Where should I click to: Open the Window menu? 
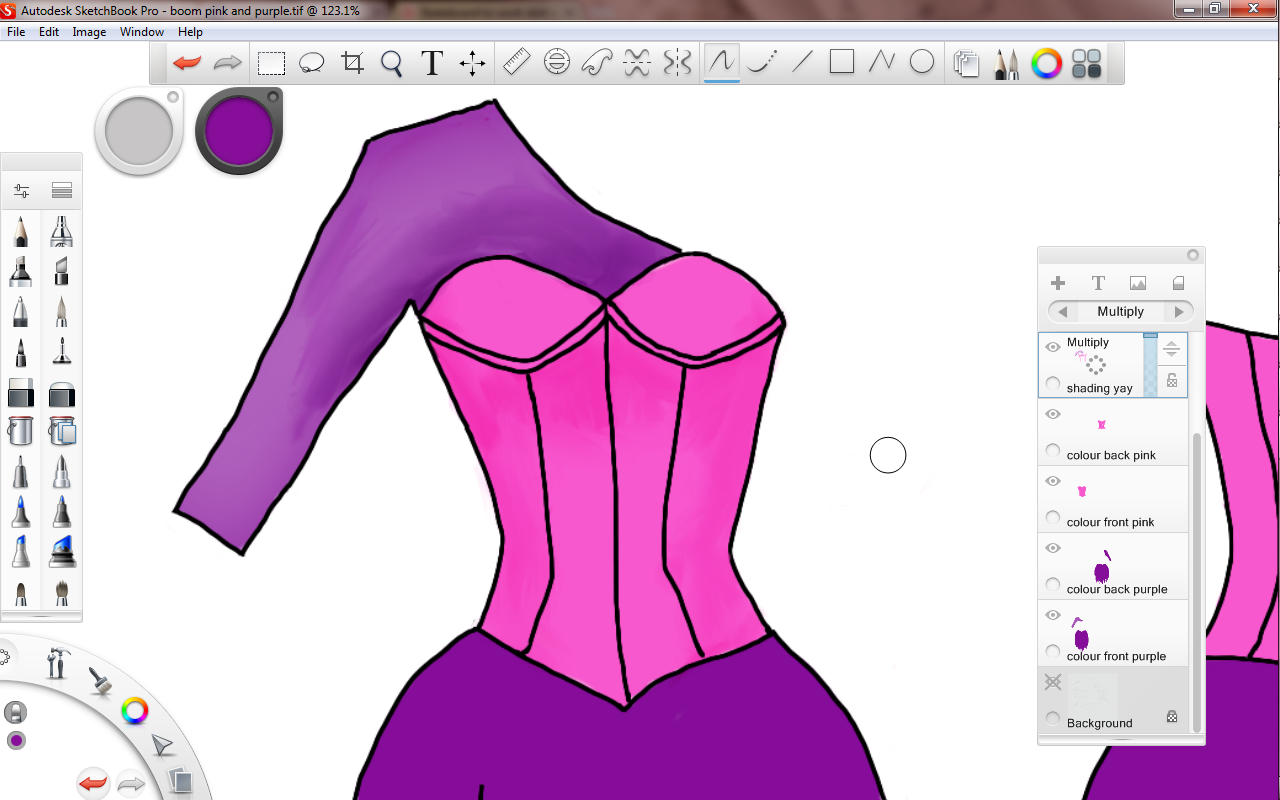141,32
